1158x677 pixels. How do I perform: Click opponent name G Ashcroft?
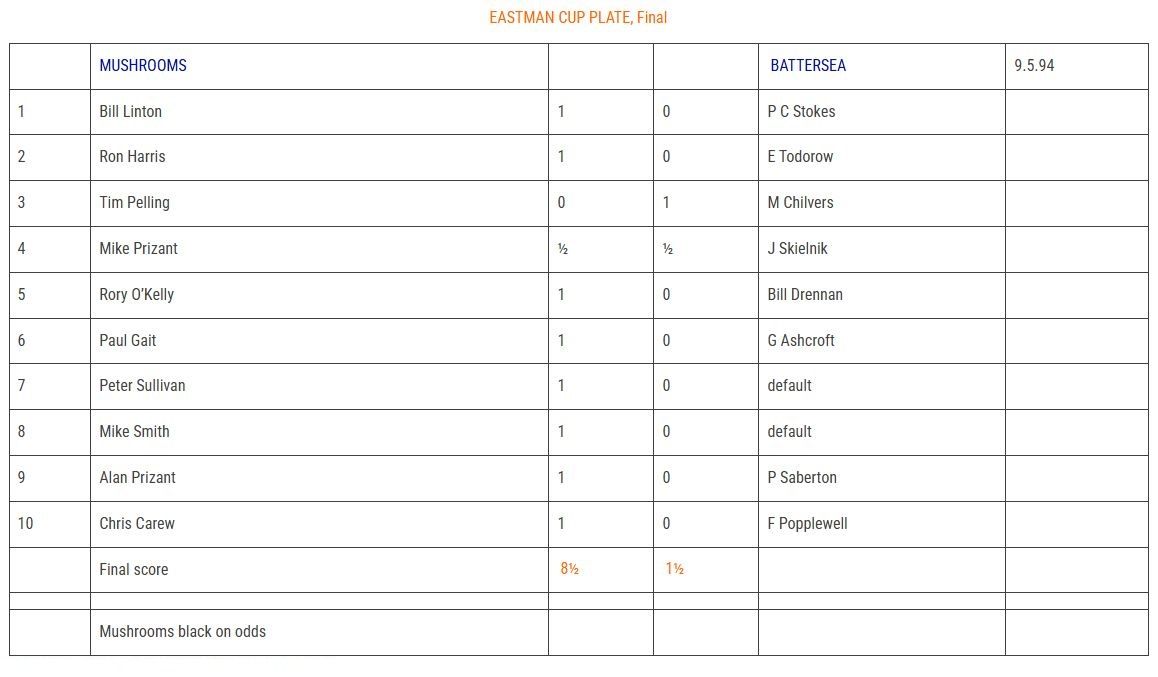[x=801, y=340]
